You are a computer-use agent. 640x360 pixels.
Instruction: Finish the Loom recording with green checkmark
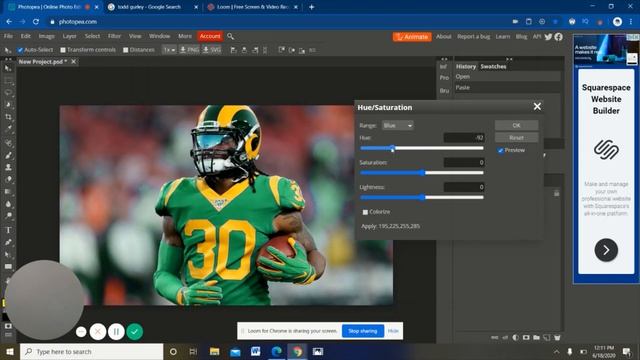click(x=135, y=332)
